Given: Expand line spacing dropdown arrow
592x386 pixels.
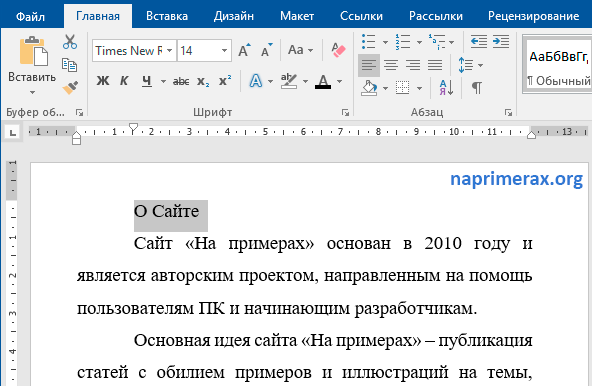Looking at the screenshot, I should 480,65.
